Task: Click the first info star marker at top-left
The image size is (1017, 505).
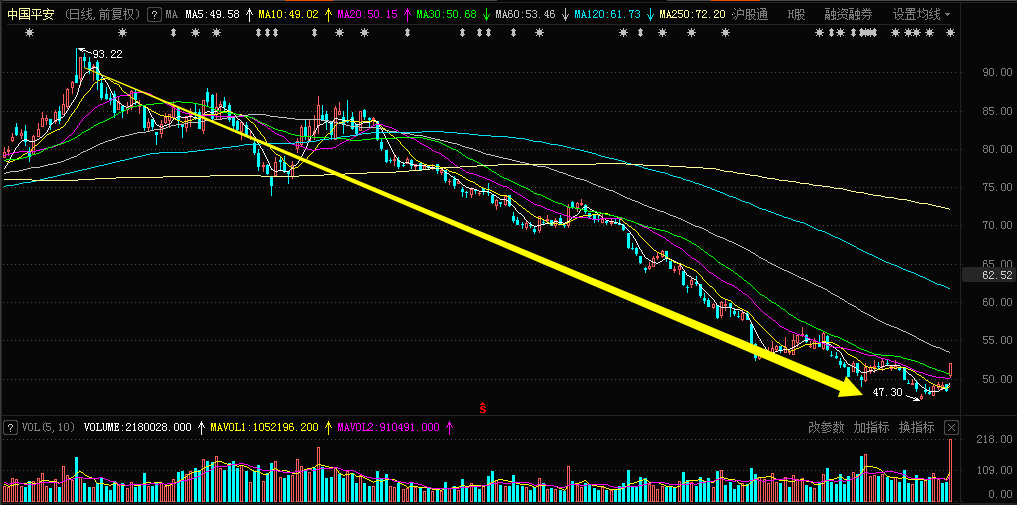Action: tap(29, 34)
